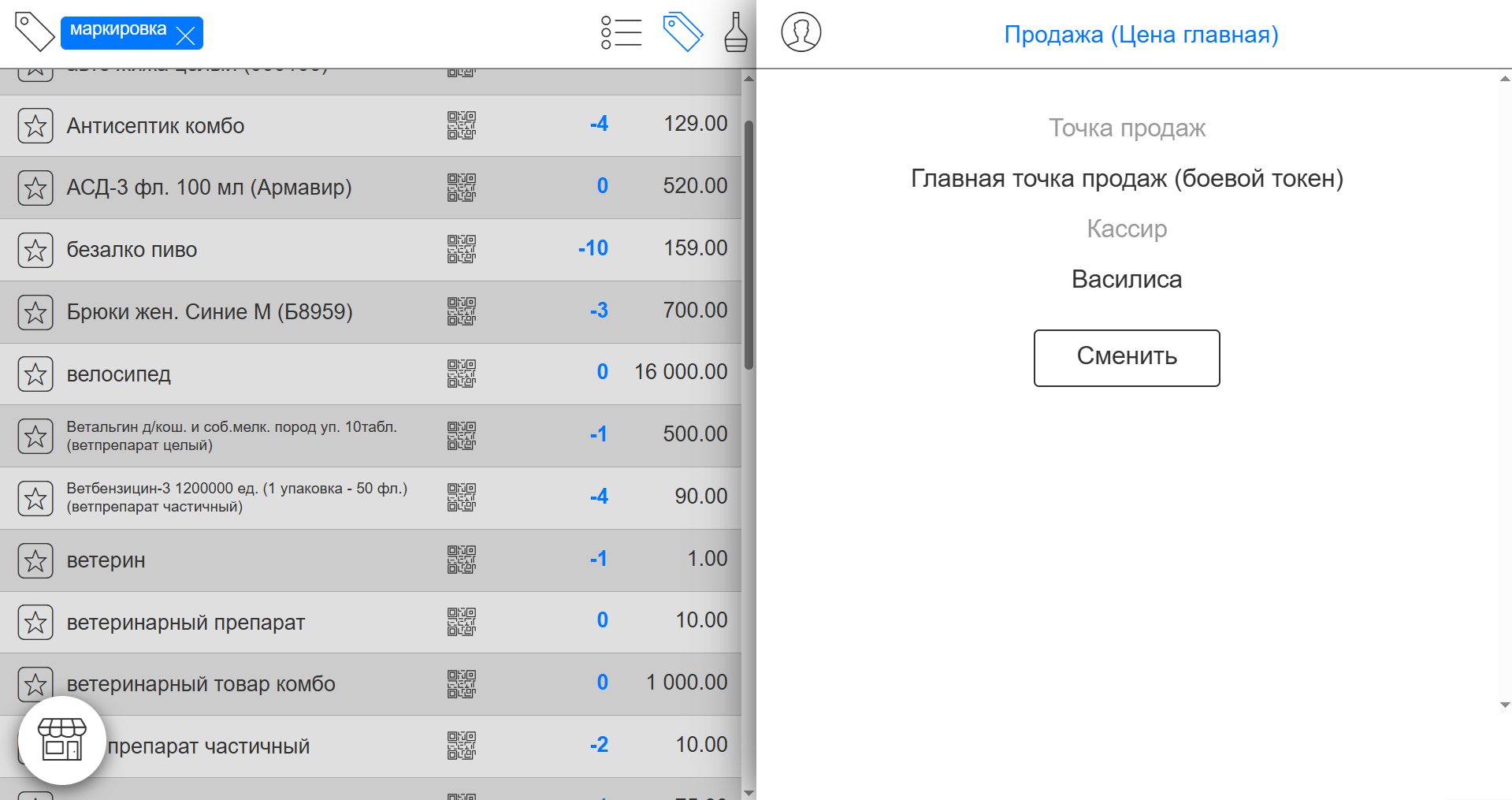Select the Ветбензицин-3 1200000 ед. product
The width and height of the screenshot is (1512, 800).
pyautogui.click(x=236, y=497)
